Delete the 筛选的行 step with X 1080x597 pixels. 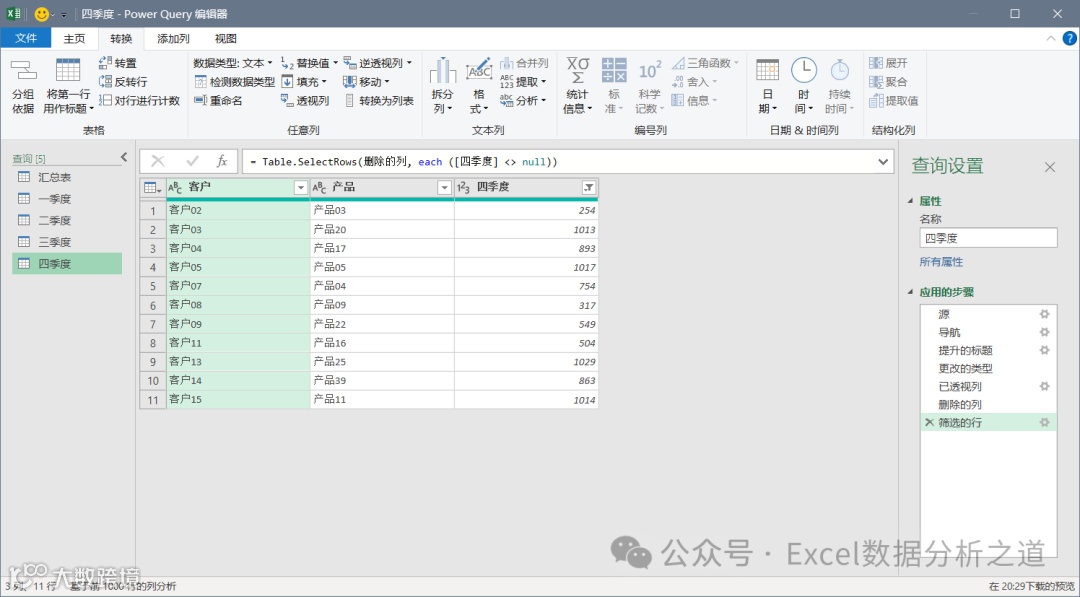929,422
